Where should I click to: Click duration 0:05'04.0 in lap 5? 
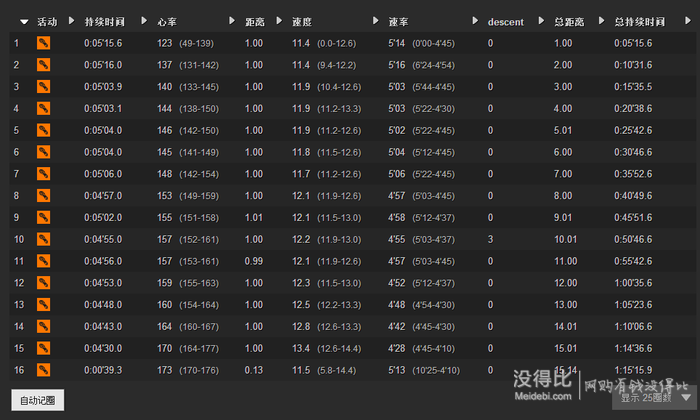(103, 130)
